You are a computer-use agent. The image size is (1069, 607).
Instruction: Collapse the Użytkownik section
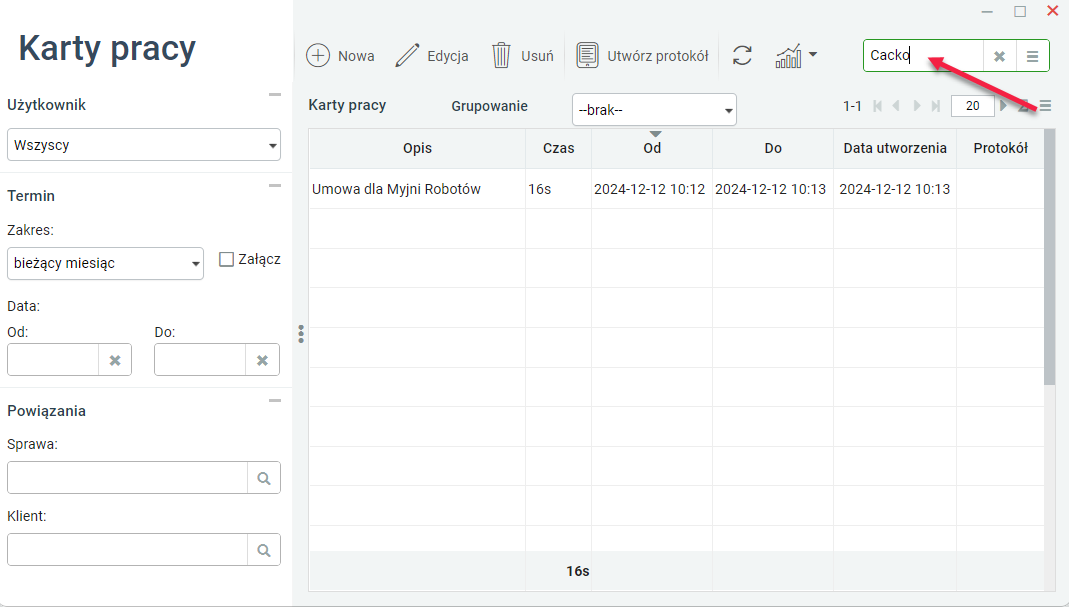click(x=275, y=95)
